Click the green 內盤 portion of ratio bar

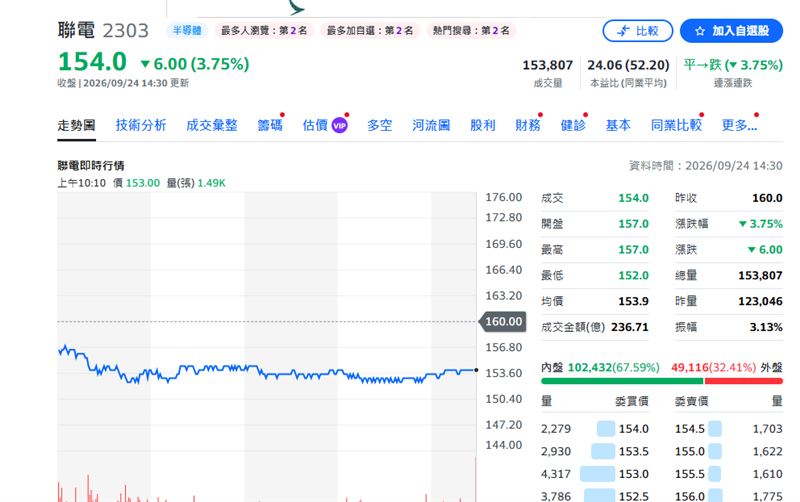(622, 381)
